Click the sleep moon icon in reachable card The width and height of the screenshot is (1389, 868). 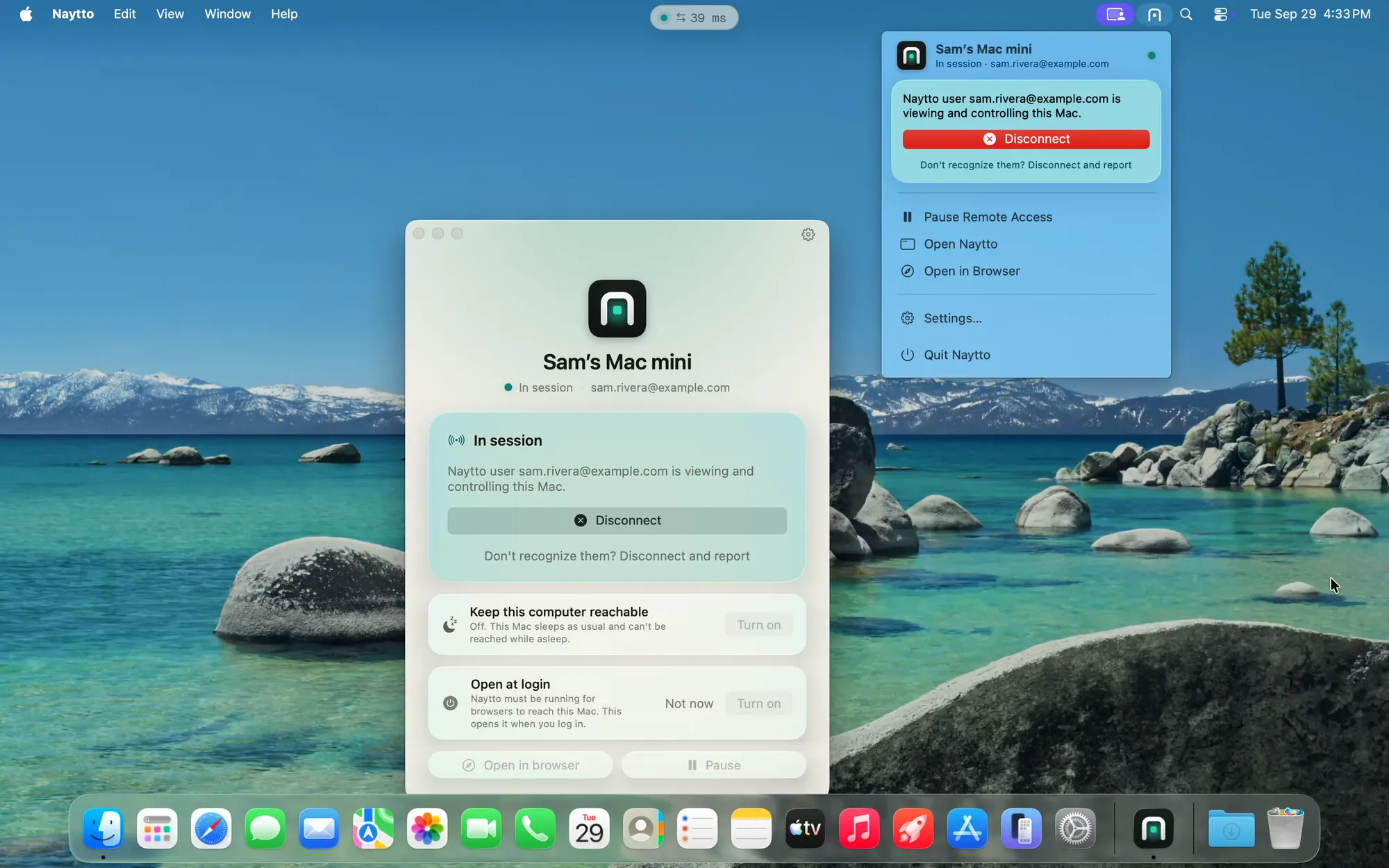coord(450,625)
